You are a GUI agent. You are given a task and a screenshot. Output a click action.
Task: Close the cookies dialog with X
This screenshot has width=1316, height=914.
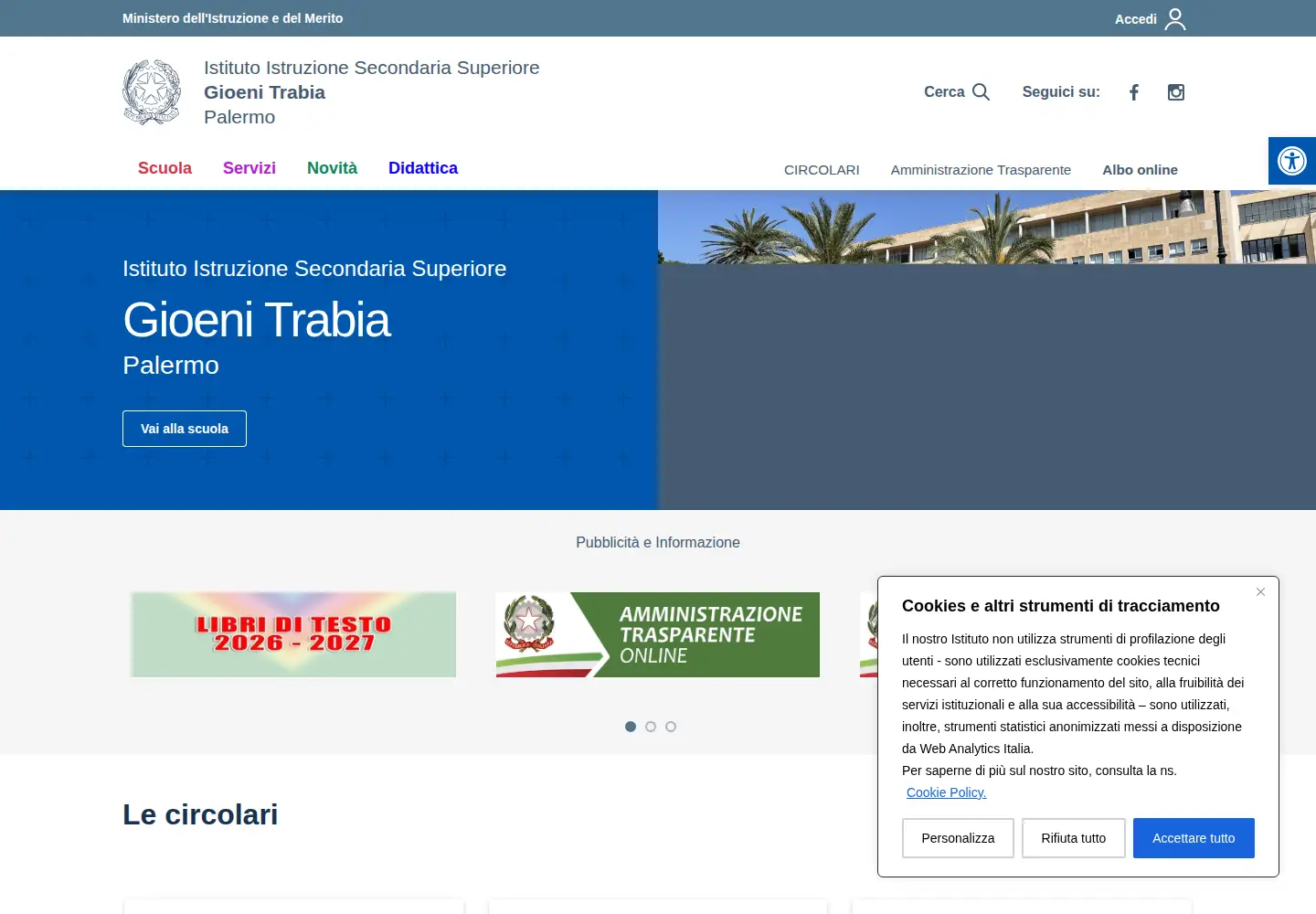1260,592
